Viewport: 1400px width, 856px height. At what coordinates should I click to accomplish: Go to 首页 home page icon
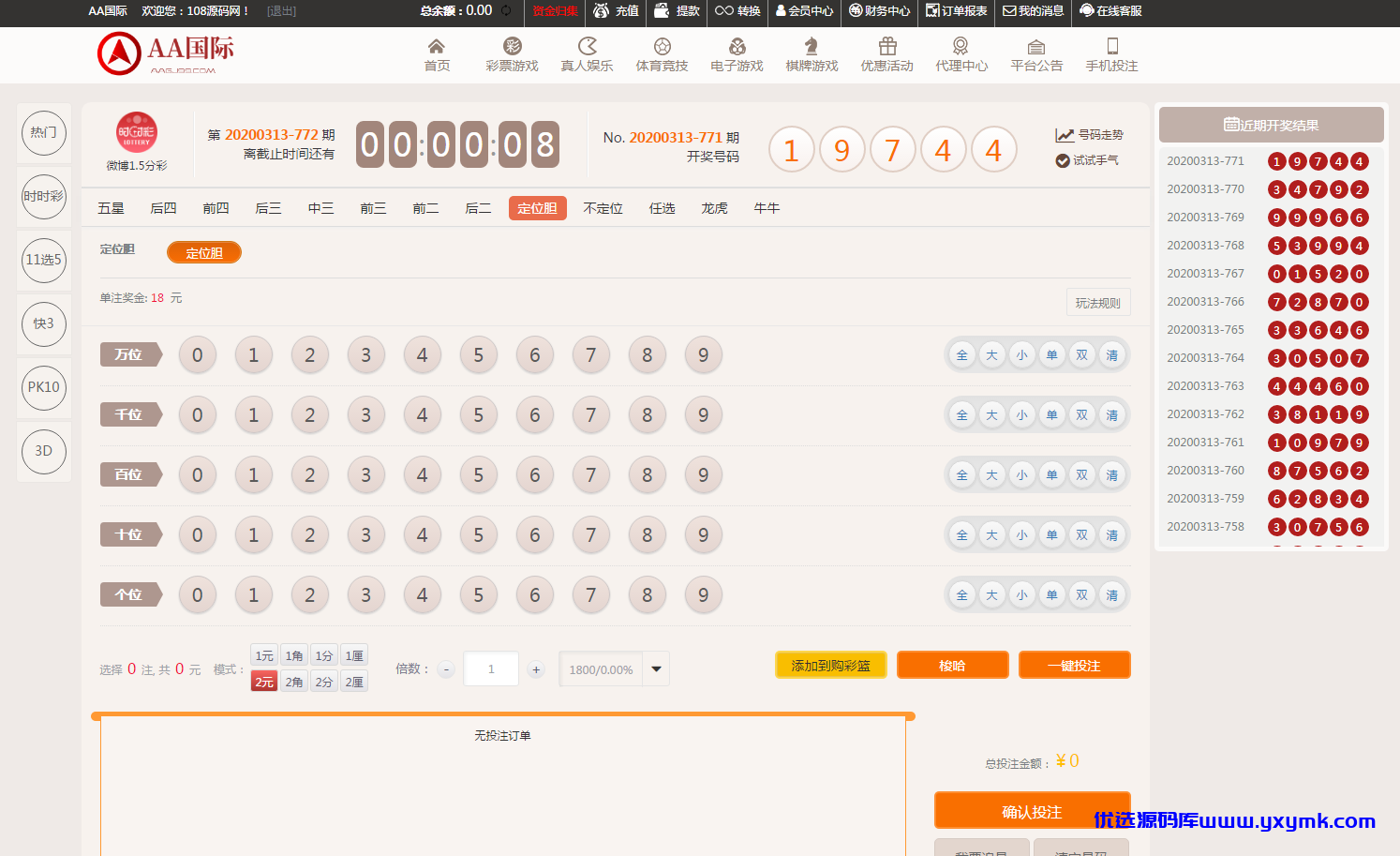437,46
